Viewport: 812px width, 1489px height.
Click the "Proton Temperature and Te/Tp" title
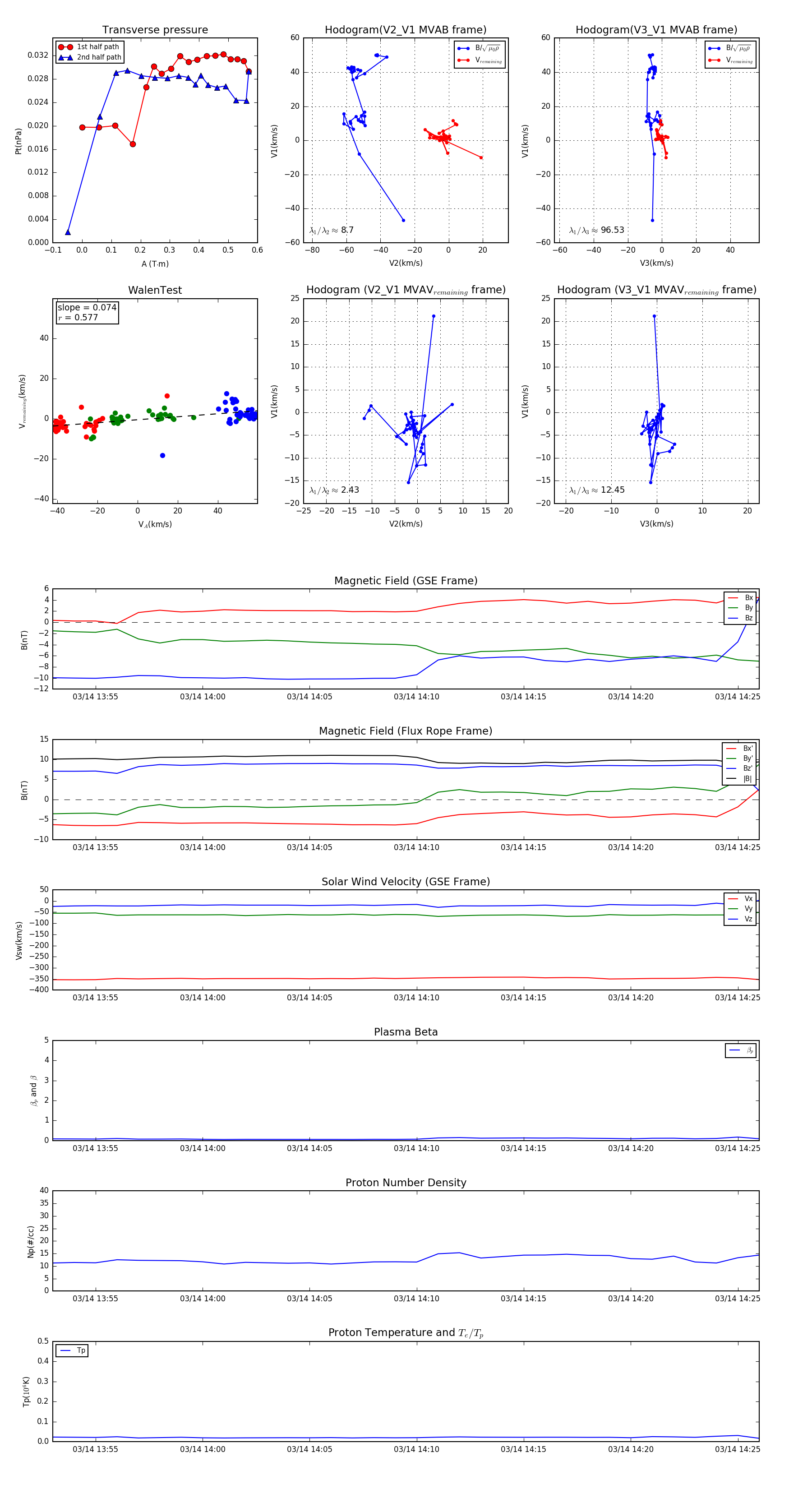pyautogui.click(x=406, y=1333)
